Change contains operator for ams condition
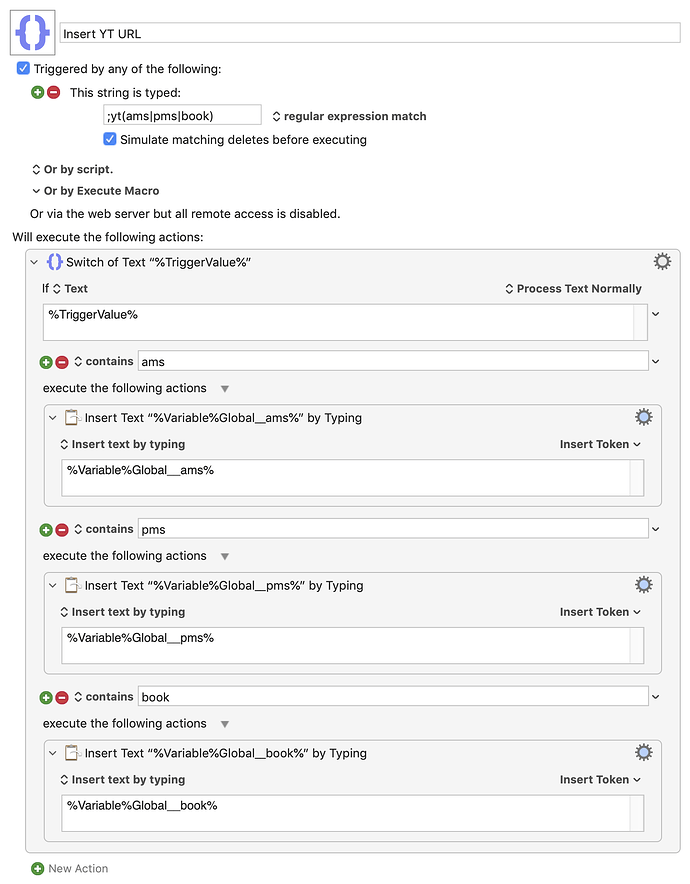This screenshot has height=884, width=690. click(x=104, y=361)
